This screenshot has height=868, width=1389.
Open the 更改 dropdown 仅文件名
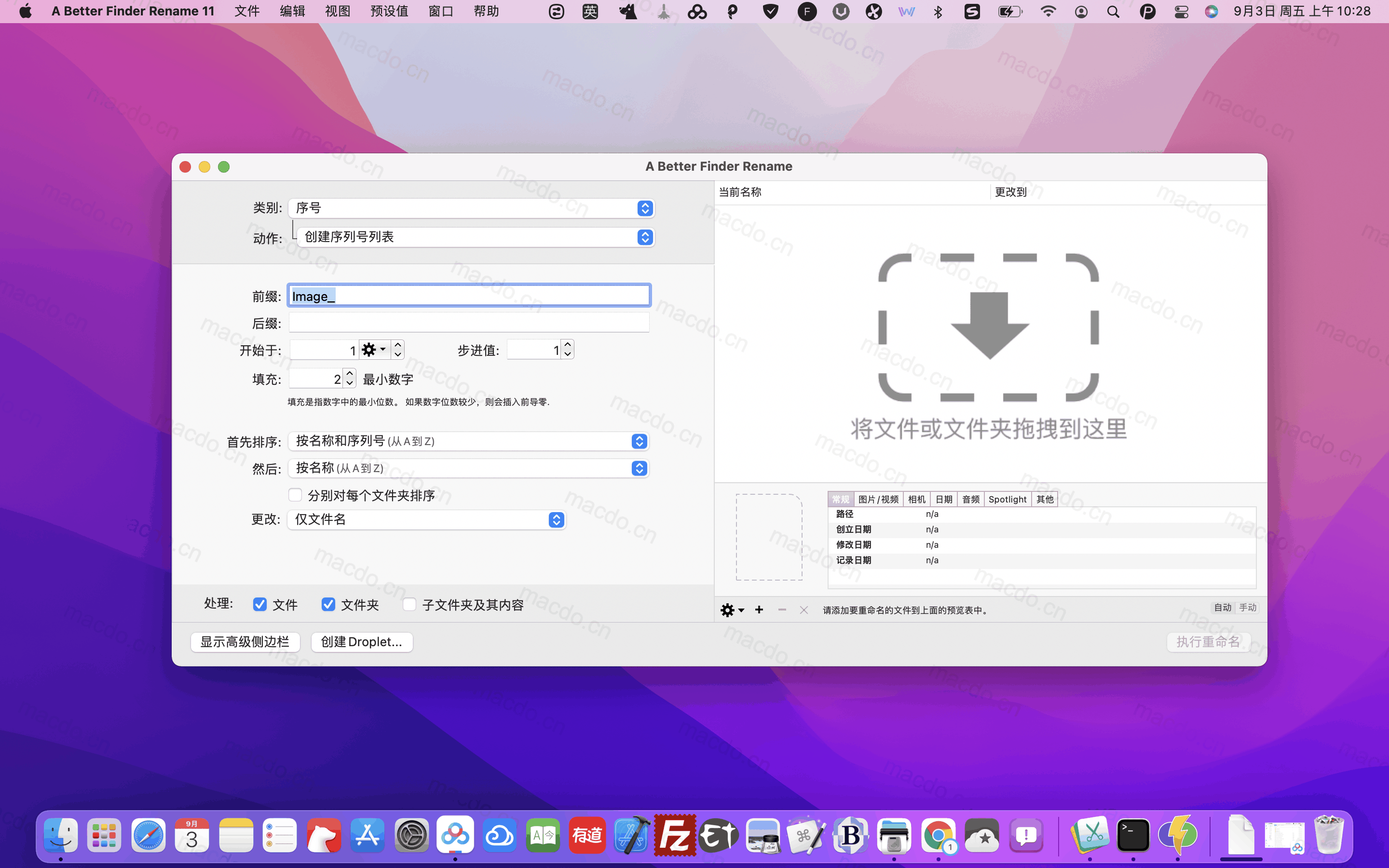tap(426, 519)
